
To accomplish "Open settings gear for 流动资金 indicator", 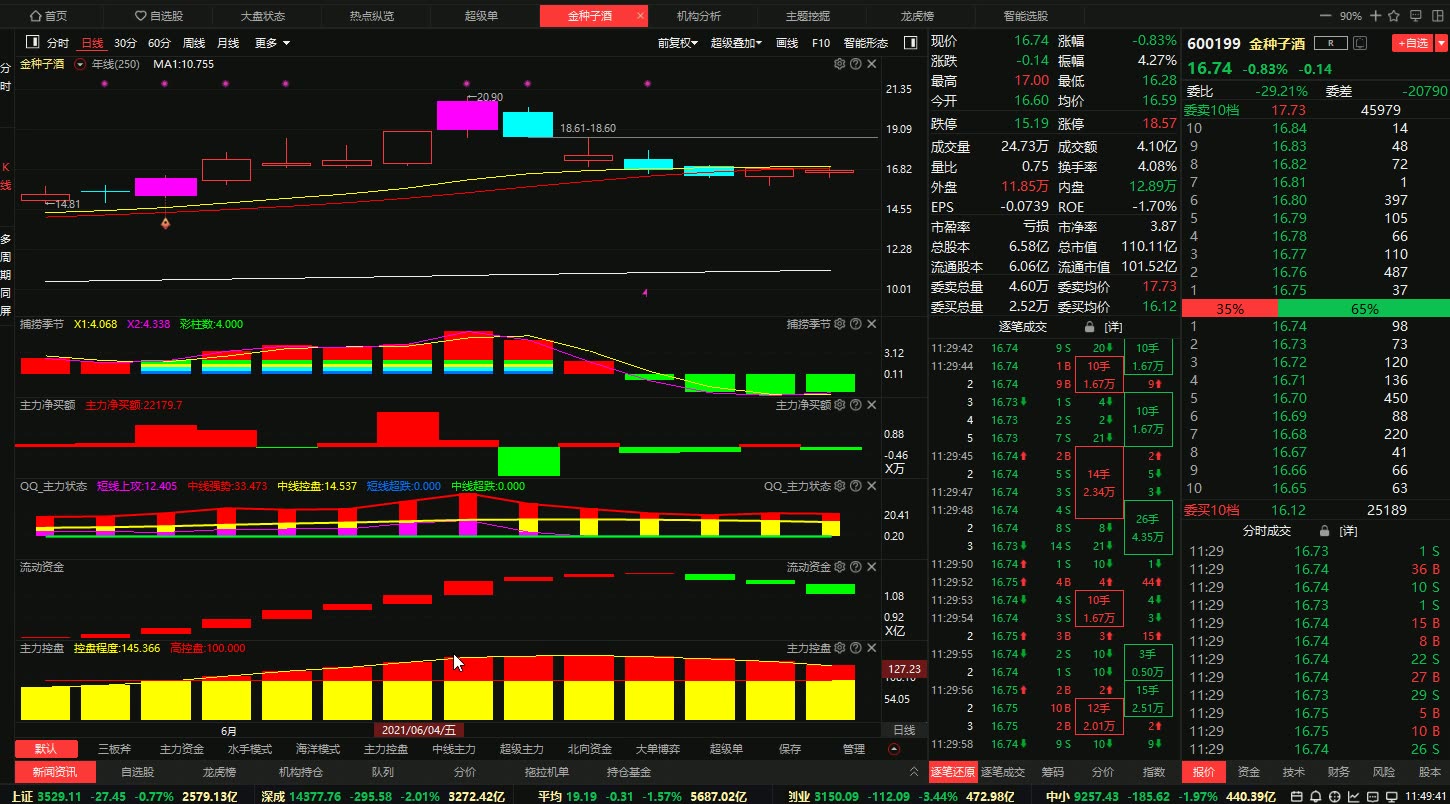I will click(840, 567).
